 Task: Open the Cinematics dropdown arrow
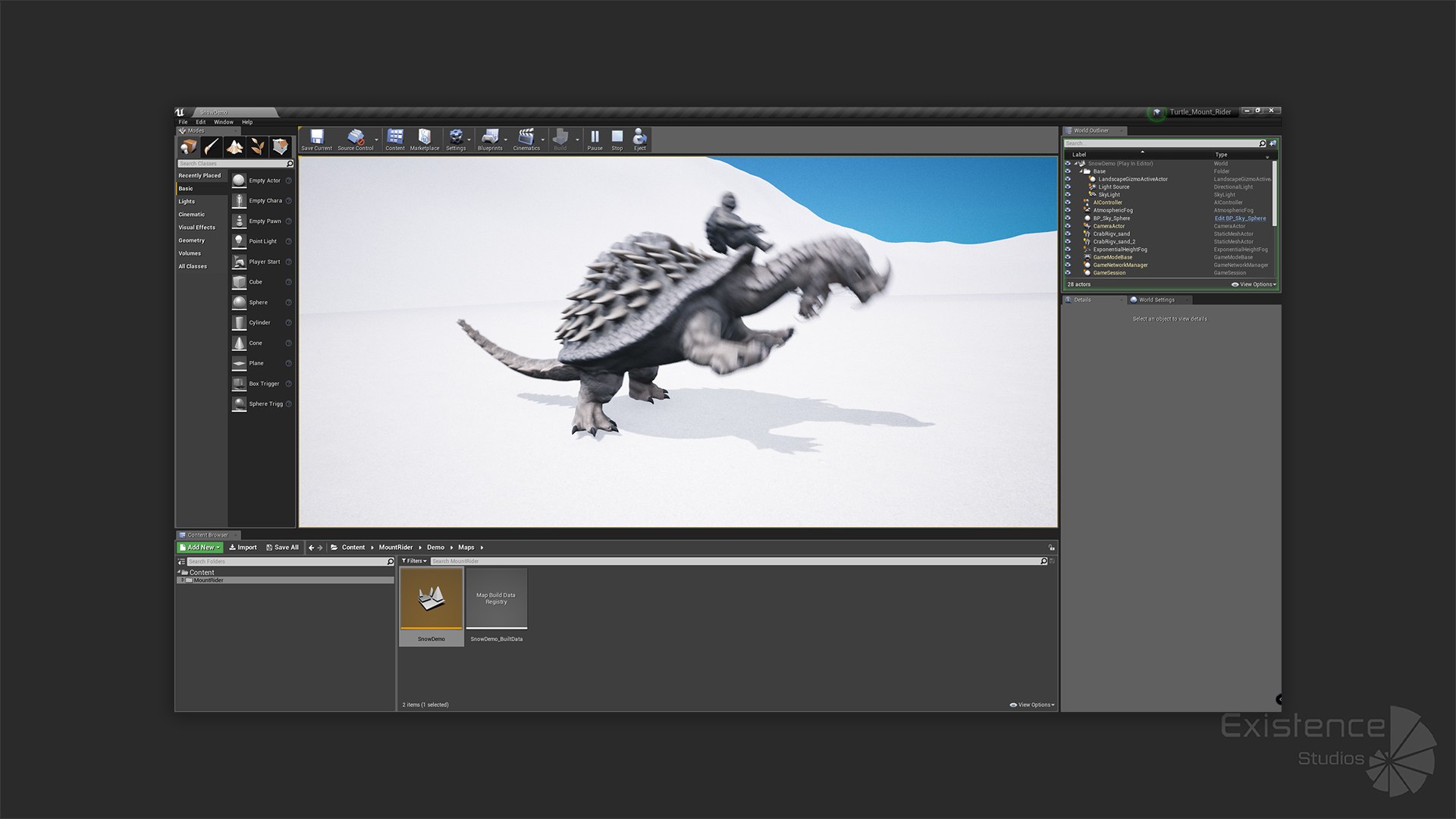click(x=542, y=140)
